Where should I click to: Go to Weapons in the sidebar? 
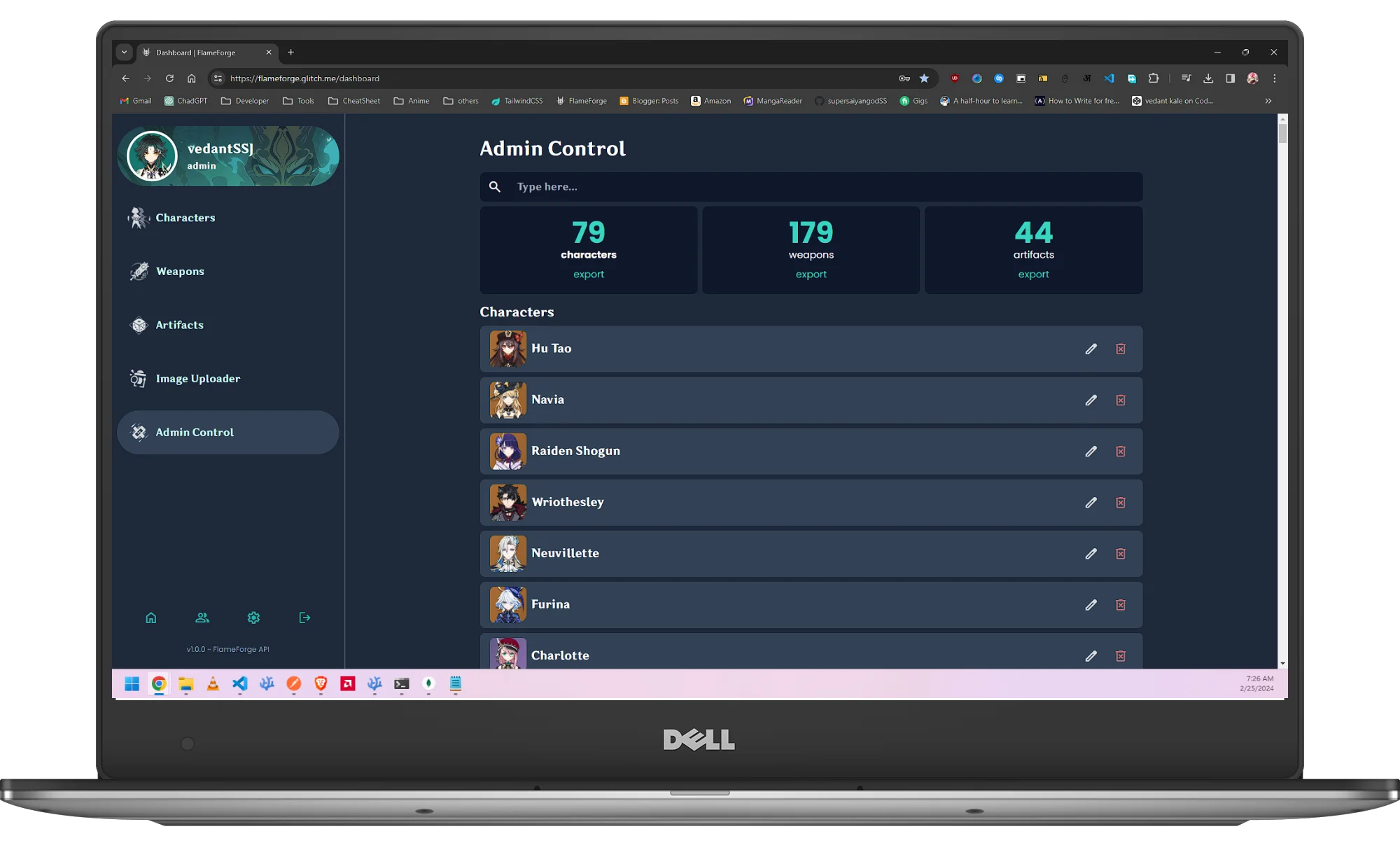pyautogui.click(x=180, y=272)
